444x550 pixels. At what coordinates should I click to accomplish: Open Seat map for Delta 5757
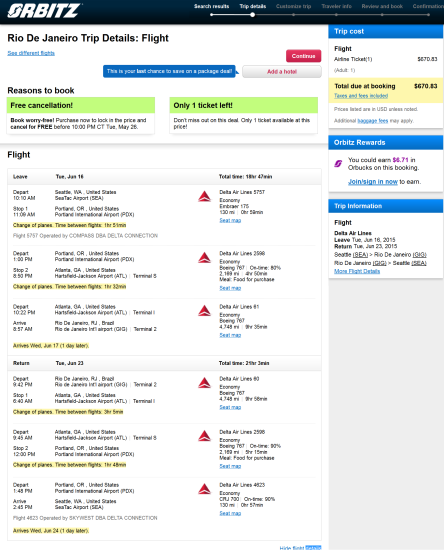(x=230, y=220)
